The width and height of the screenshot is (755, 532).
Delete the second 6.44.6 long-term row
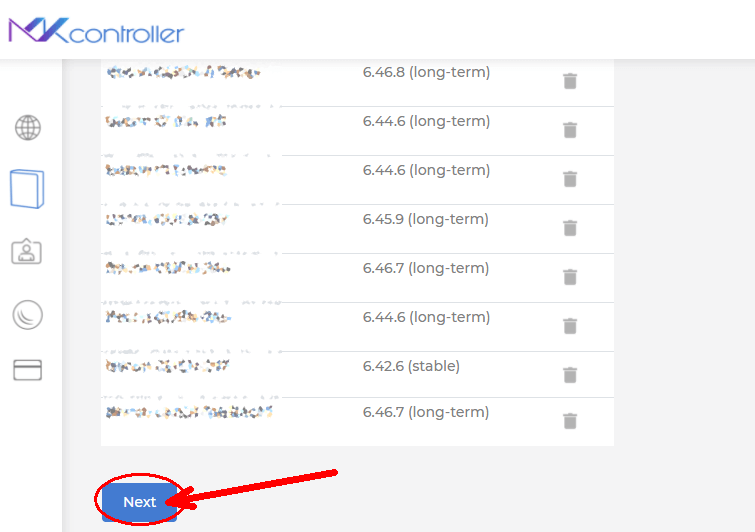click(570, 179)
